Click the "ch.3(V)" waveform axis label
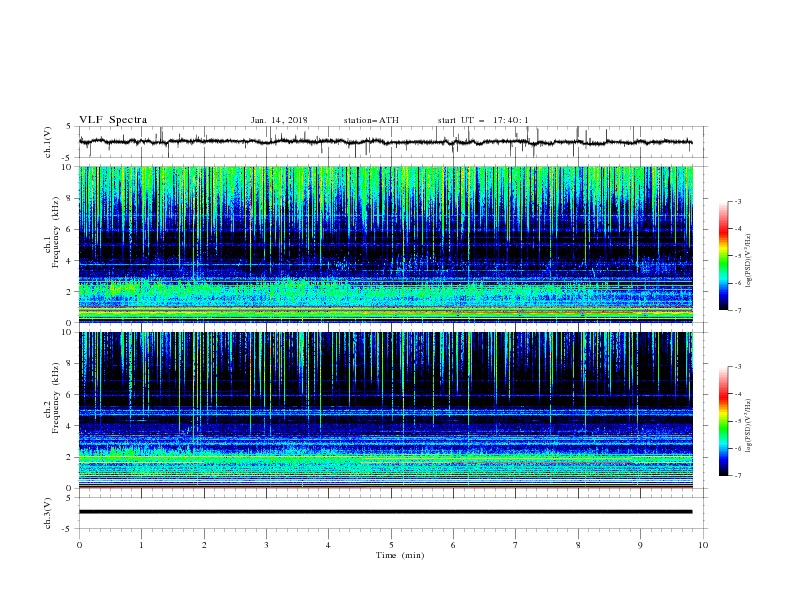The height and width of the screenshot is (612, 792). tap(48, 513)
